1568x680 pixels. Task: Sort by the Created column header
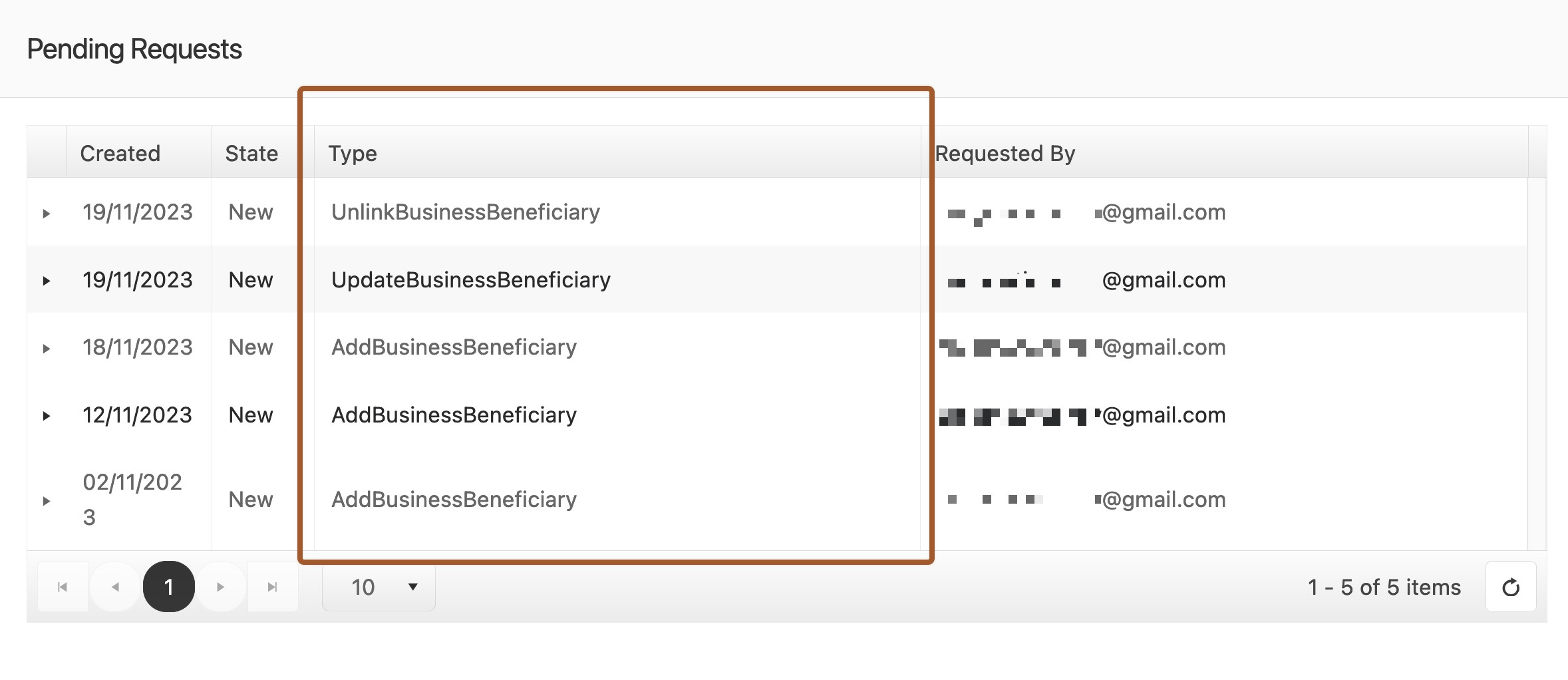[120, 154]
